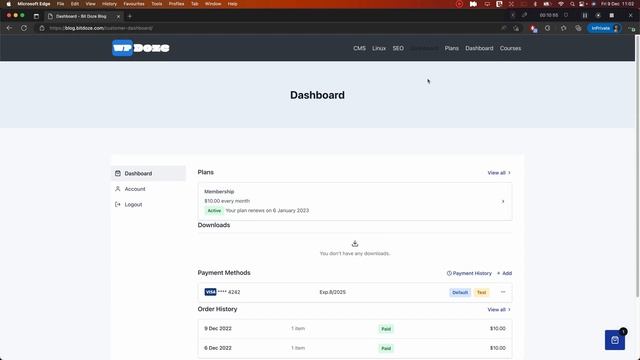Open the Dashboard item in top navigation
This screenshot has height=360, width=640.
(479, 48)
